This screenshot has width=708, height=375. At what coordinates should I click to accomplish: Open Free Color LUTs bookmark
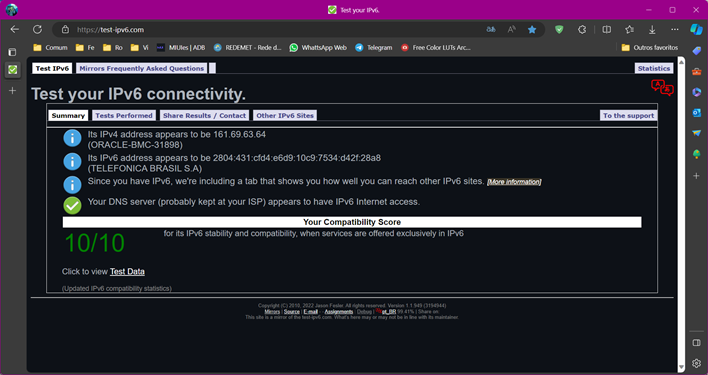(436, 47)
